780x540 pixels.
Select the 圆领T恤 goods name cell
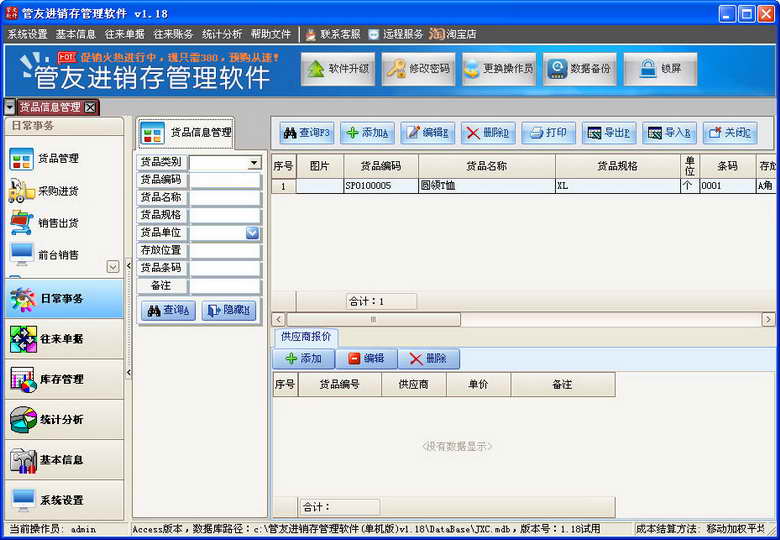tap(487, 186)
